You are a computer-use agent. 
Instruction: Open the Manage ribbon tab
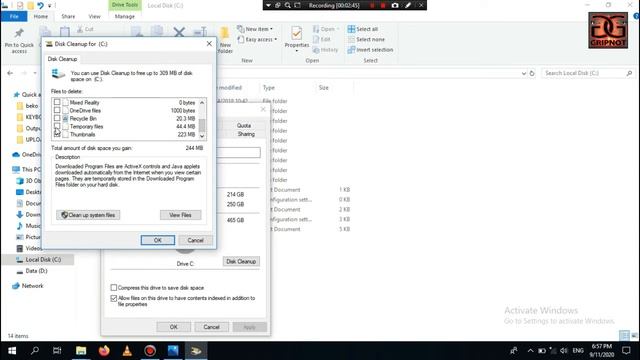coord(125,16)
